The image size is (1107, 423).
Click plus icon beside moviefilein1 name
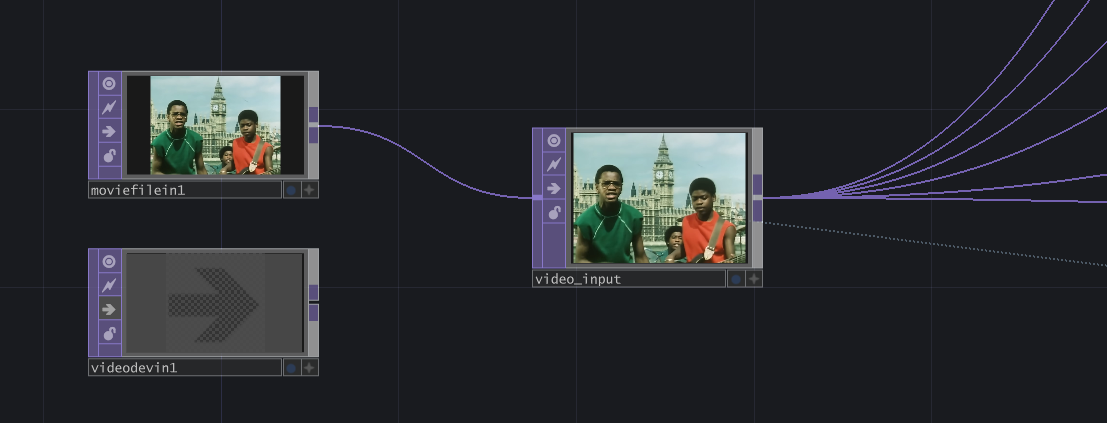(310, 190)
